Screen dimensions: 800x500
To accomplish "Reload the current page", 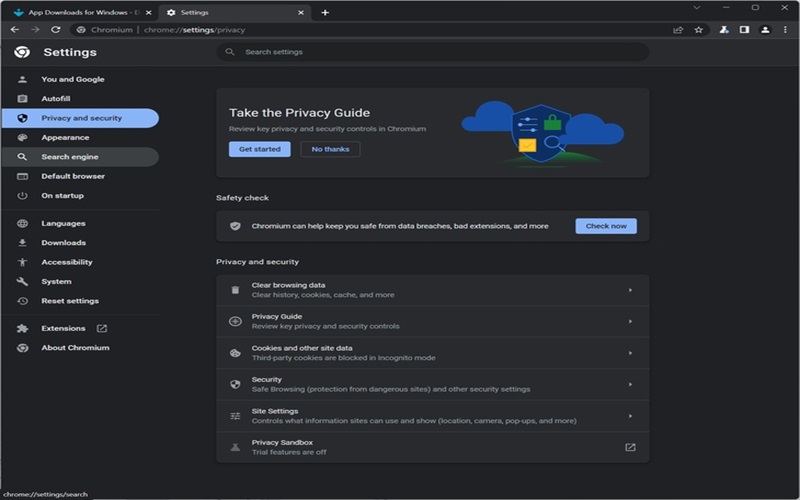I will [56, 30].
